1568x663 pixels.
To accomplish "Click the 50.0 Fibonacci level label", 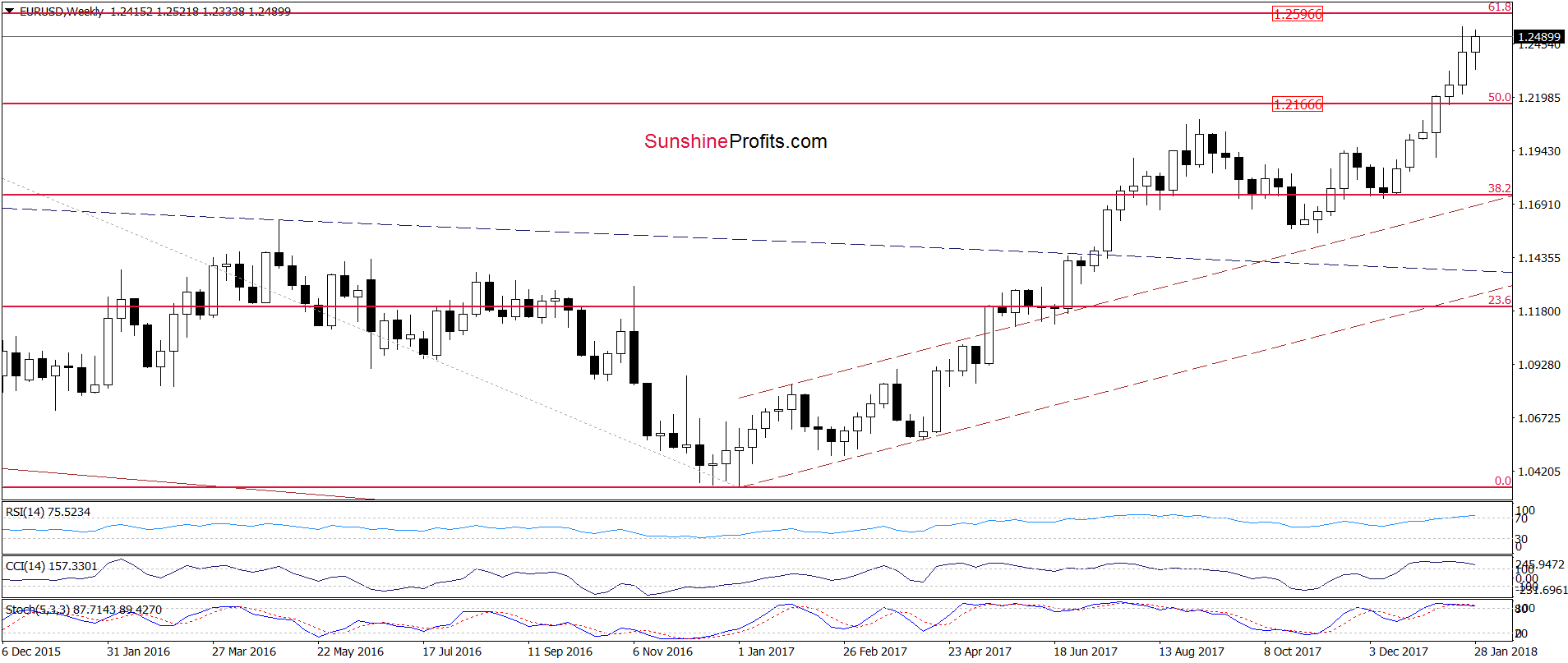I will [1499, 97].
